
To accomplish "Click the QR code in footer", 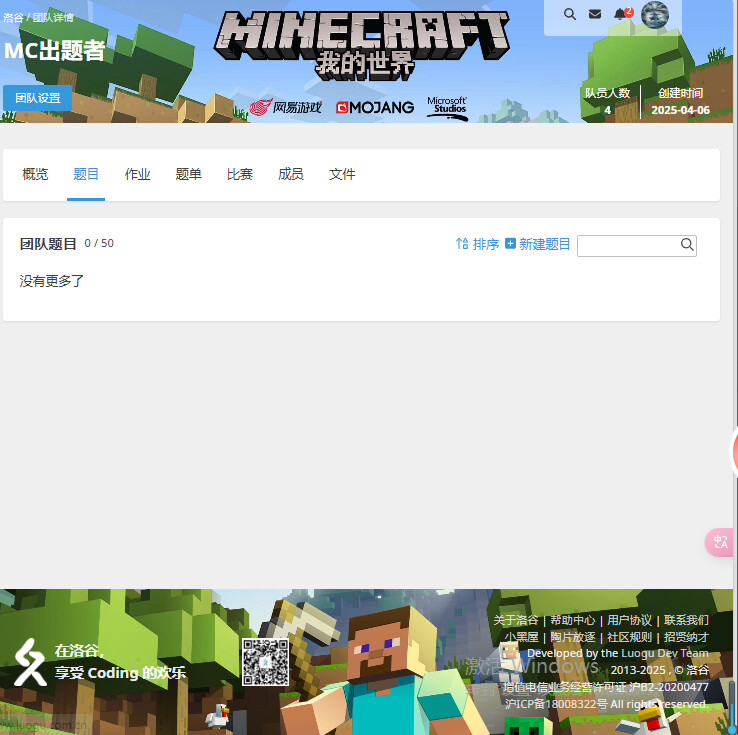I will click(x=265, y=661).
